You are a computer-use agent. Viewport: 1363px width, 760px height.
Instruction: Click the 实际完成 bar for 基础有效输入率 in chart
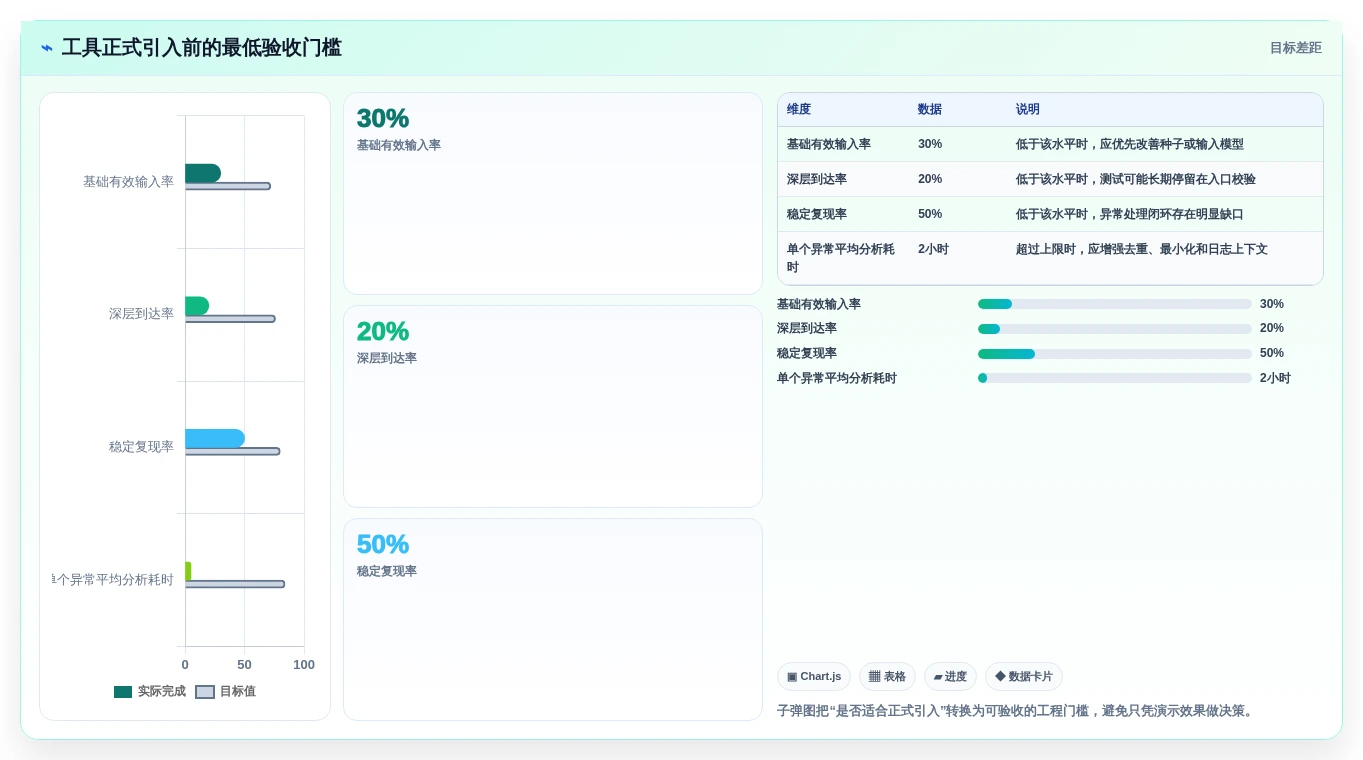[203, 173]
